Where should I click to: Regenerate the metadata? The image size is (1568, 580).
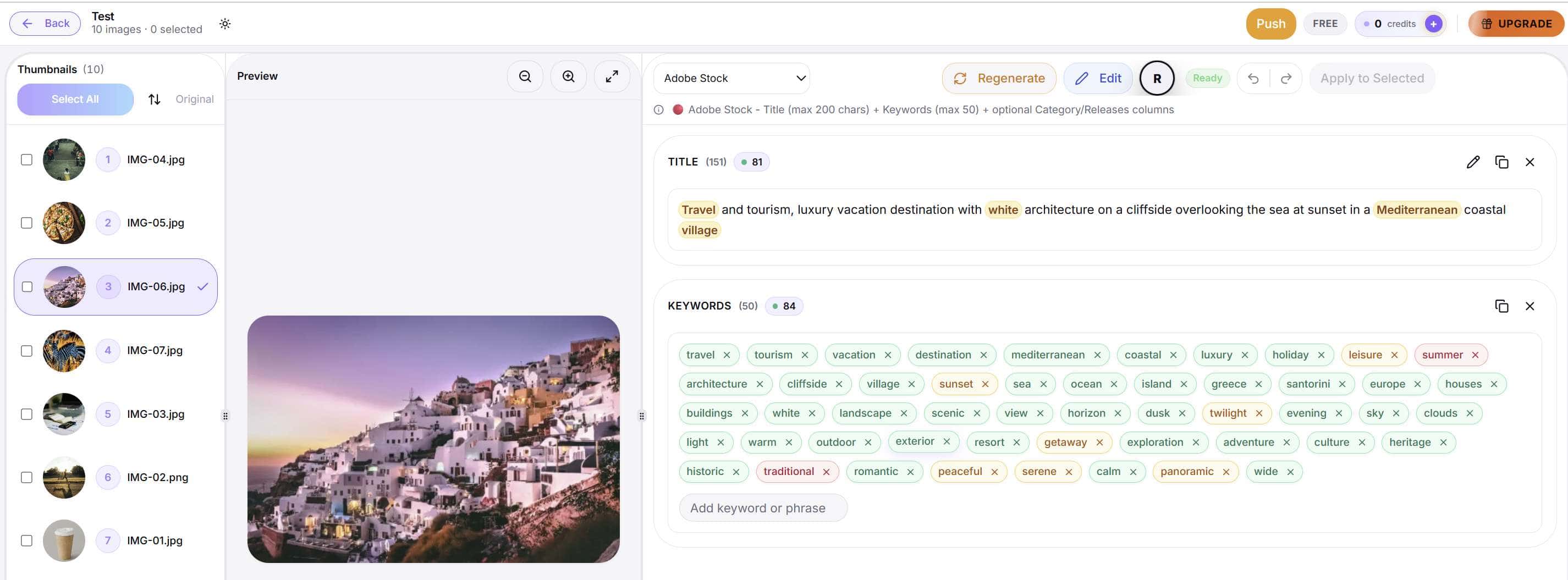pos(998,79)
